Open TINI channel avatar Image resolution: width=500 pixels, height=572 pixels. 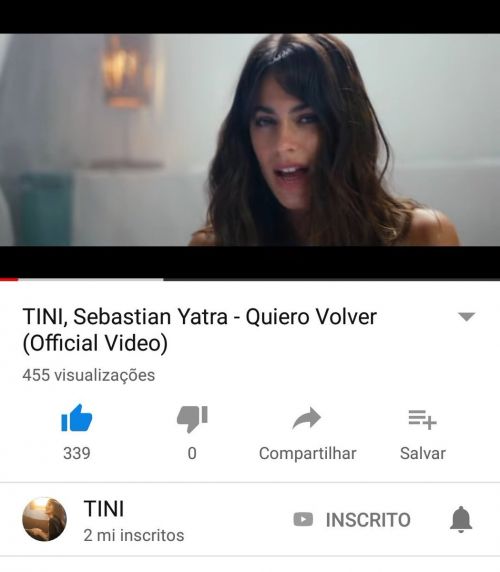[x=44, y=519]
